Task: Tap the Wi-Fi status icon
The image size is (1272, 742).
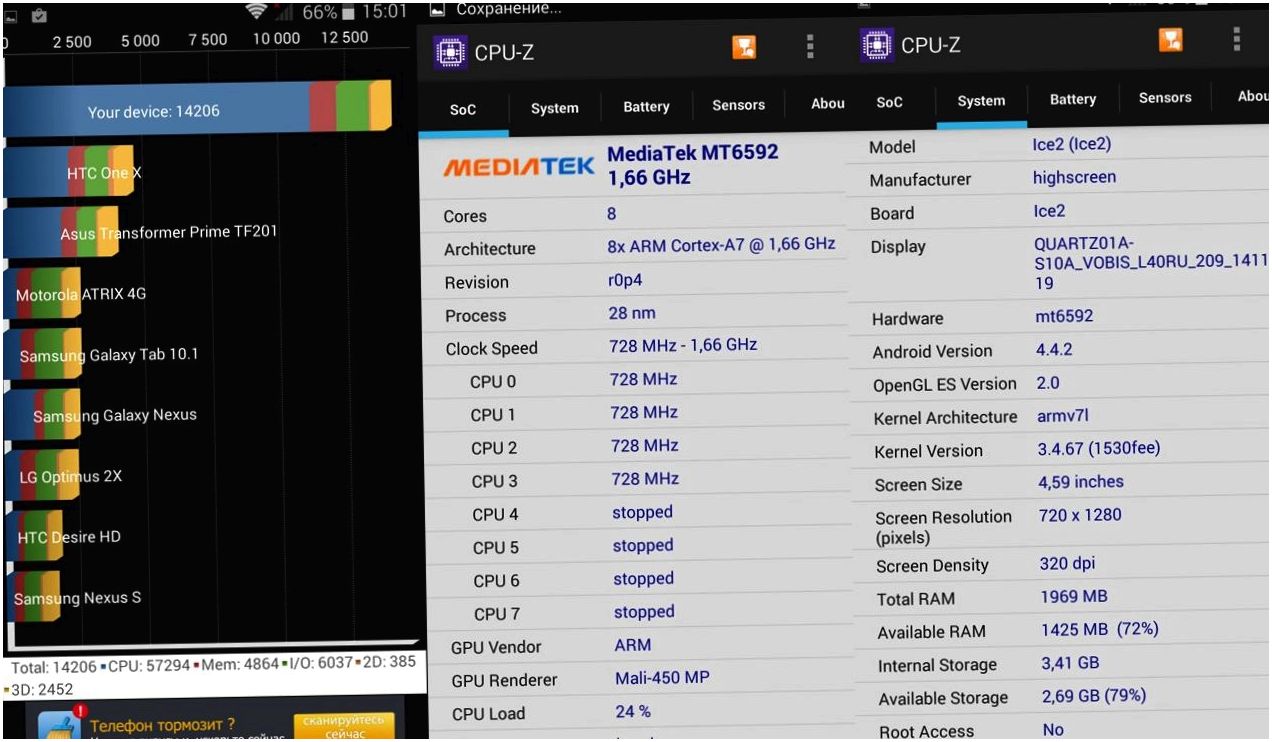Action: point(258,12)
